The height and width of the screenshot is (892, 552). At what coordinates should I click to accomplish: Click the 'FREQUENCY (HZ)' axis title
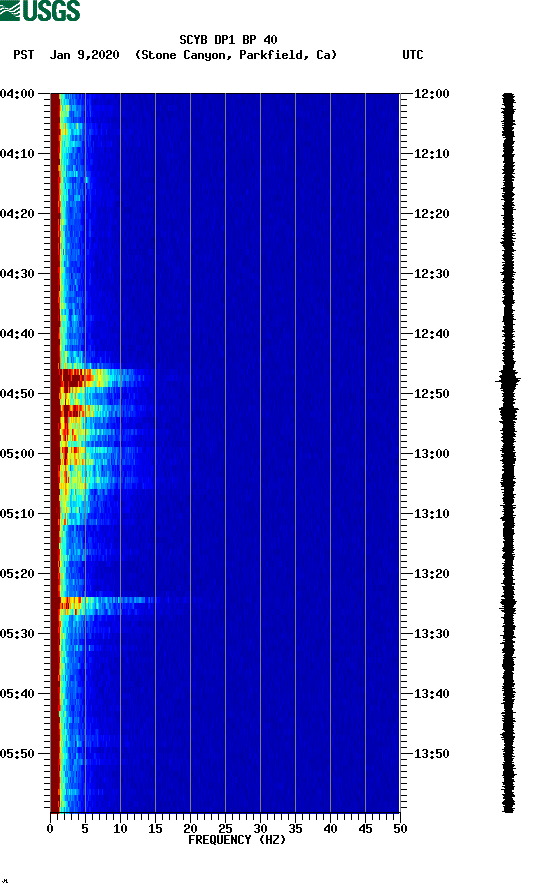point(237,840)
